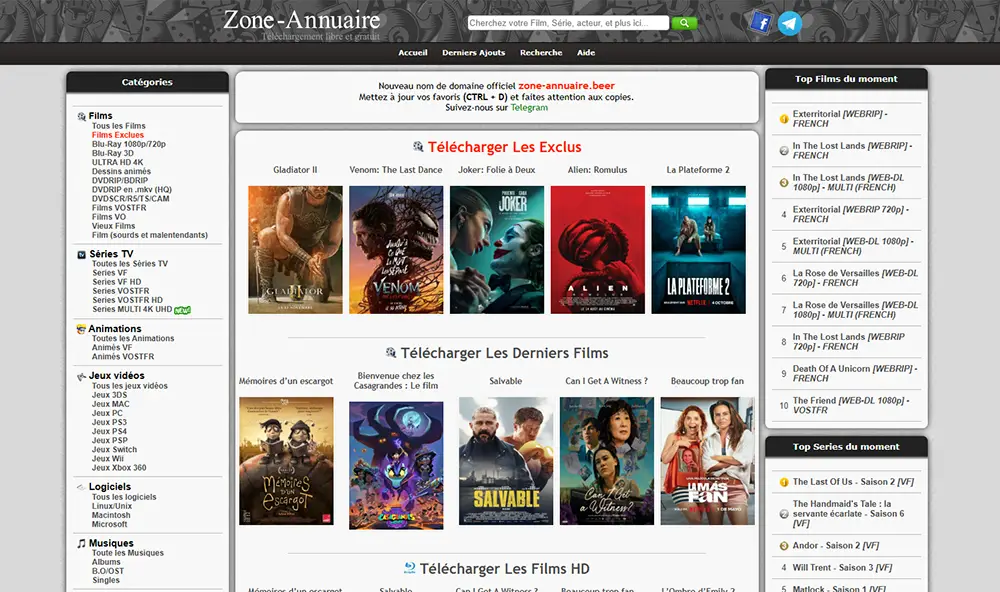Screen dimensions: 1000x592
Task: Open La Plateforme 2 poster
Action: pyautogui.click(x=698, y=249)
